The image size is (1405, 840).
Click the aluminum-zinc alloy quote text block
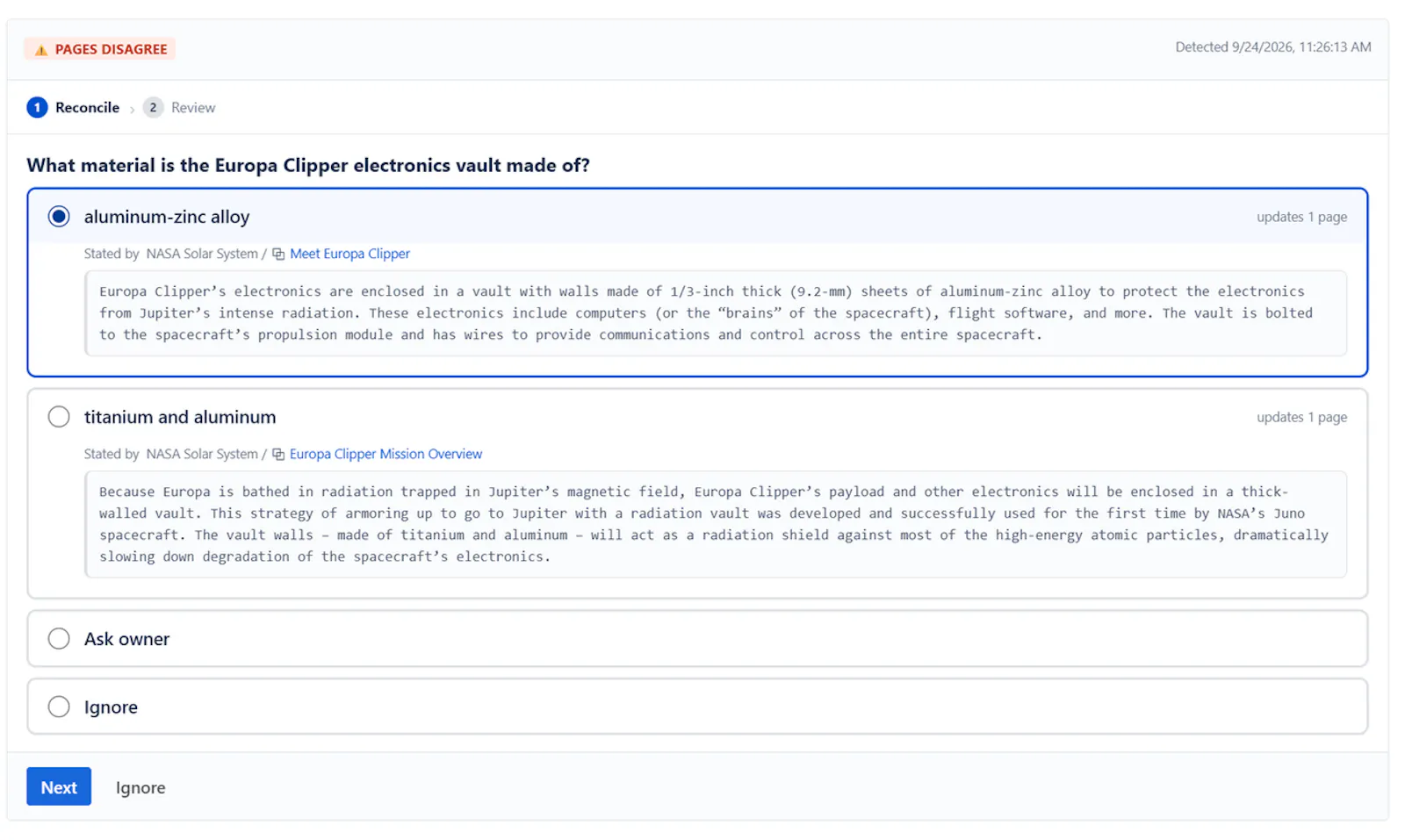click(716, 313)
